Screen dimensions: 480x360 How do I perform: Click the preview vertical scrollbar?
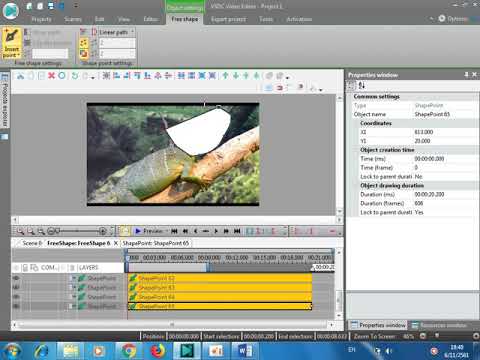coord(340,155)
